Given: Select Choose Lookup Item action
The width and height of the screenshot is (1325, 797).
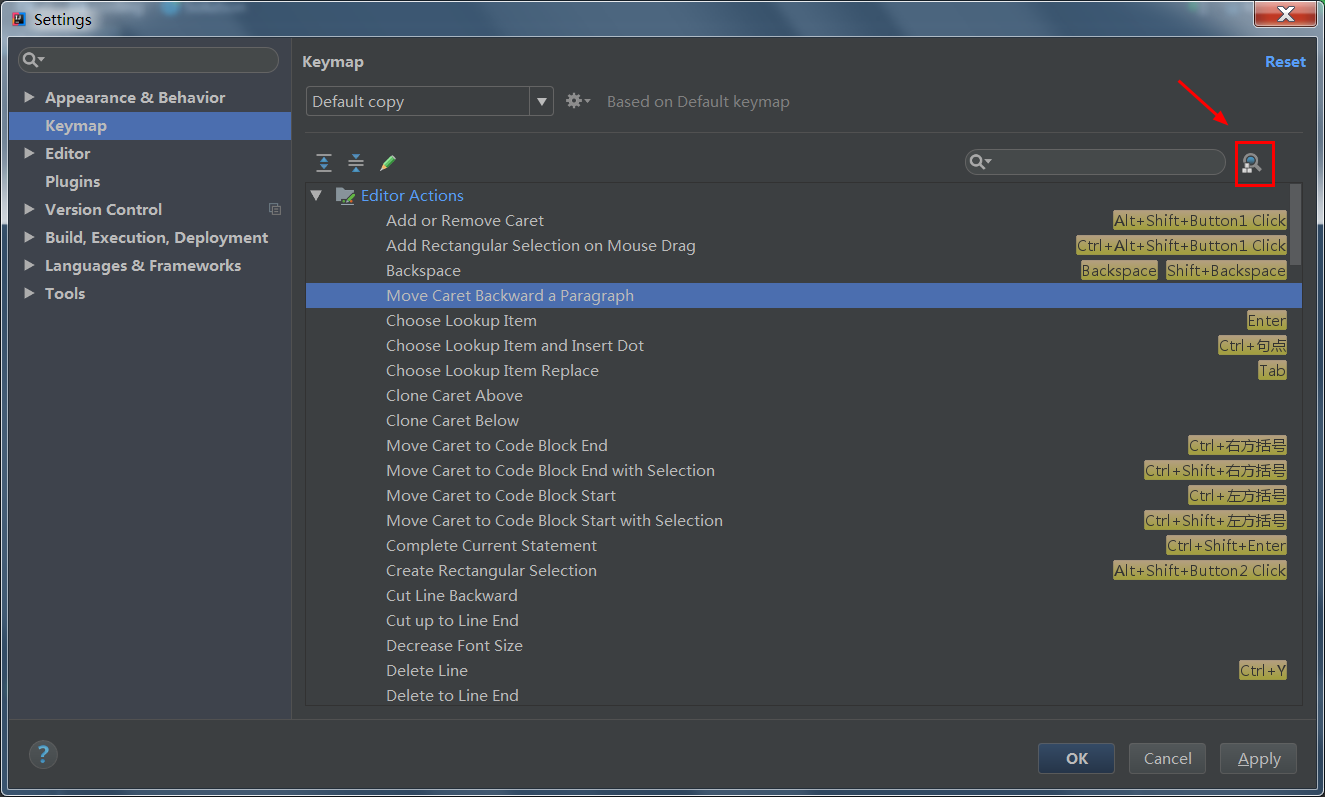Looking at the screenshot, I should [461, 320].
